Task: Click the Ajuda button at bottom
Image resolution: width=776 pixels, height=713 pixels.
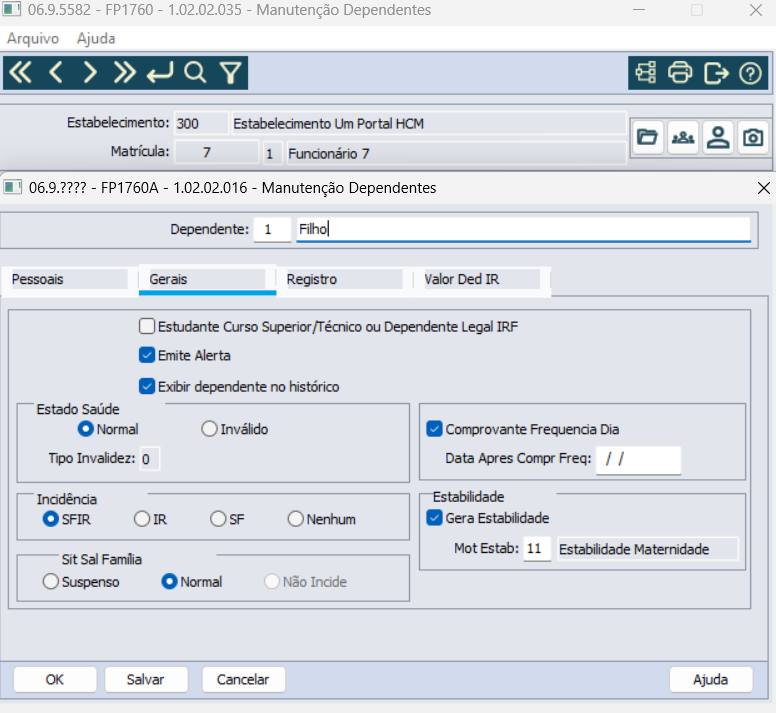Action: (x=711, y=680)
